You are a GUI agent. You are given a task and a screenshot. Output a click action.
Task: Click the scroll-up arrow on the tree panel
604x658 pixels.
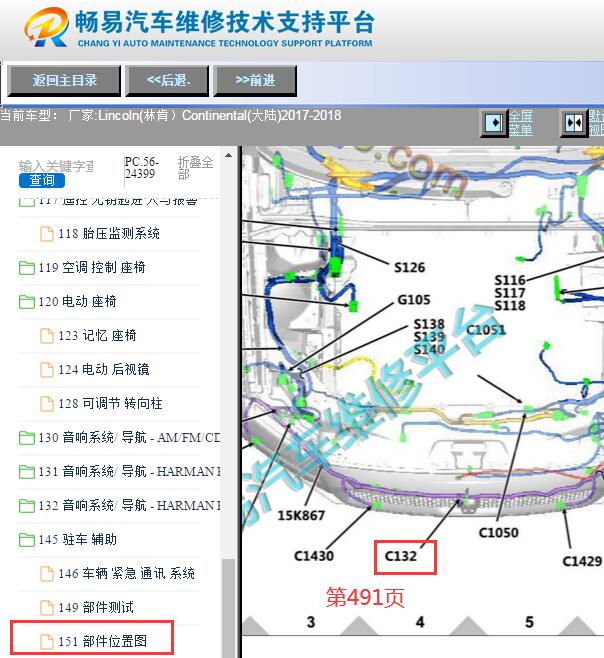(228, 156)
